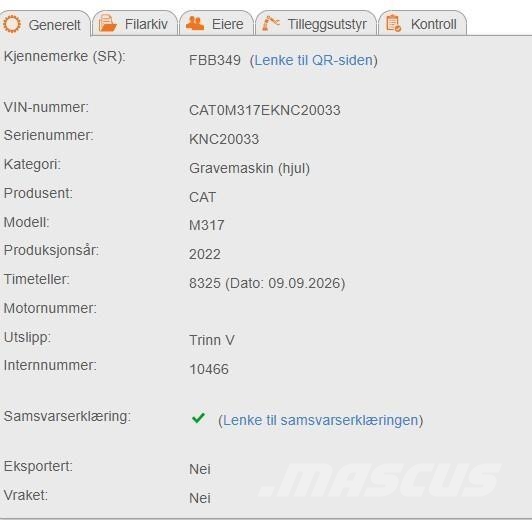This screenshot has width=532, height=520.
Task: Click the Internnummer label
Action: (50, 366)
